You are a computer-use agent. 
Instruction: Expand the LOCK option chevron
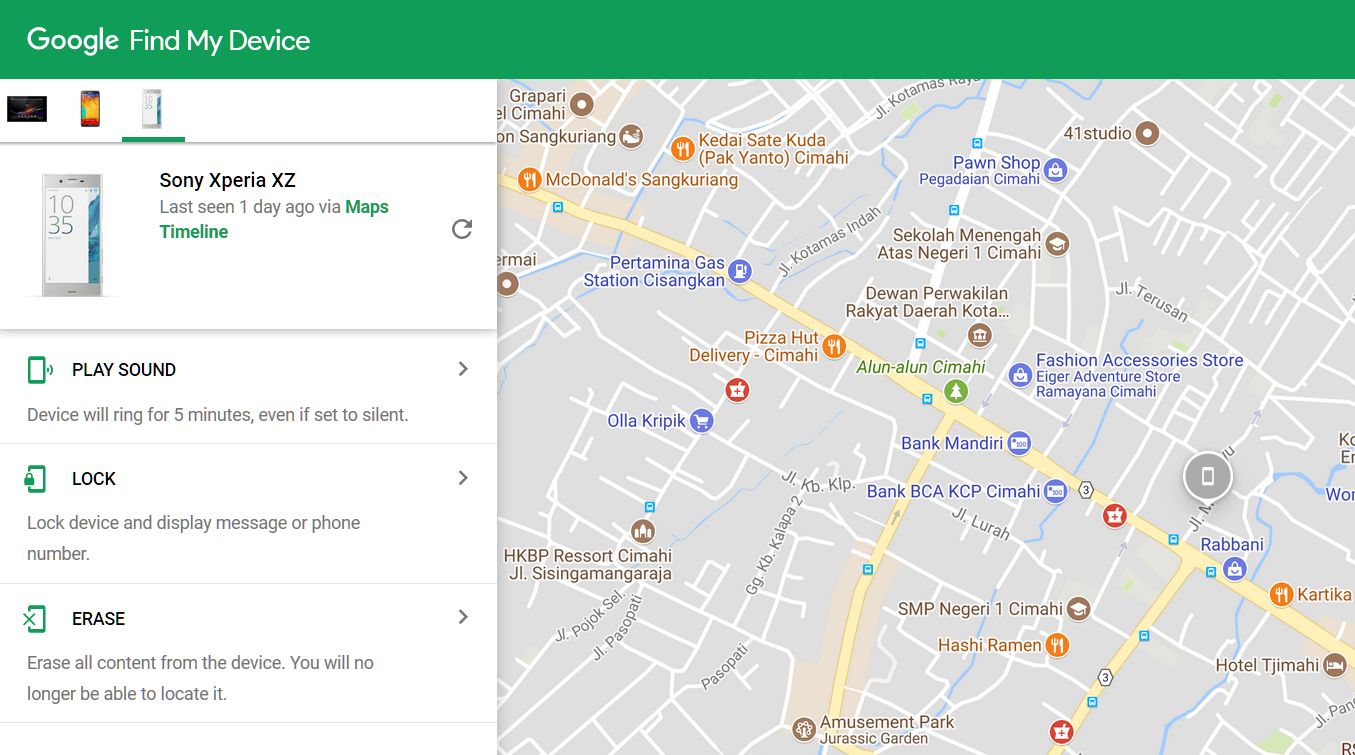pyautogui.click(x=463, y=478)
